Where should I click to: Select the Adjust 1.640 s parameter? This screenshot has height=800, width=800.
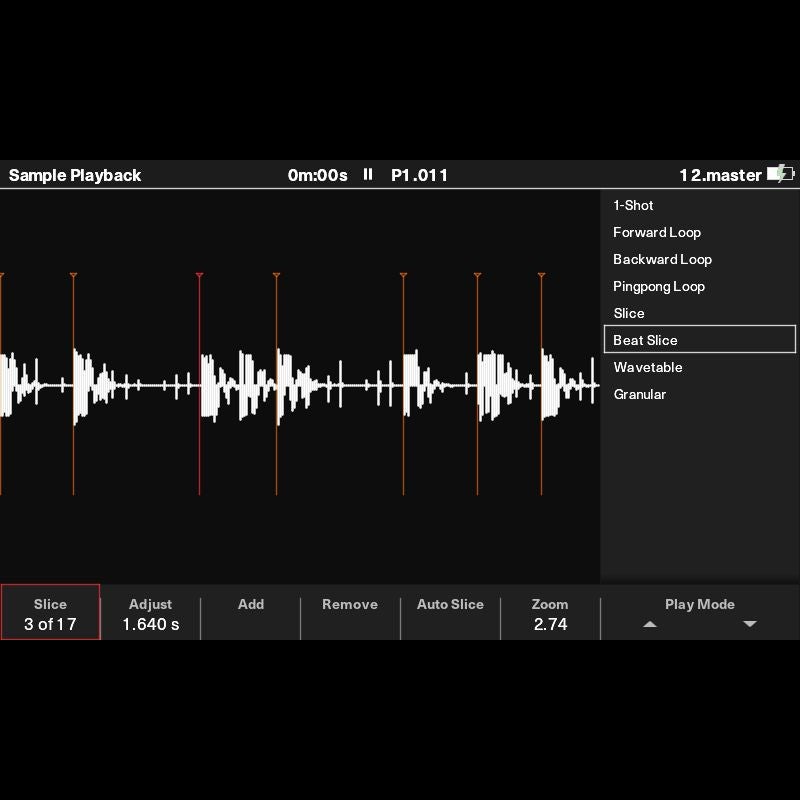(150, 612)
